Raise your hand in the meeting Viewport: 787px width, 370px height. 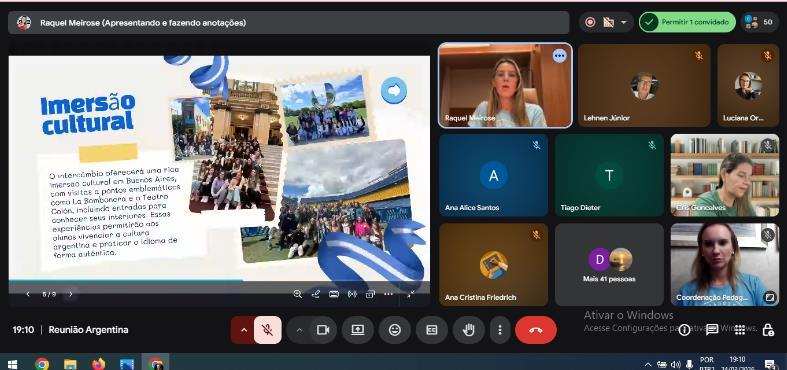click(x=469, y=330)
